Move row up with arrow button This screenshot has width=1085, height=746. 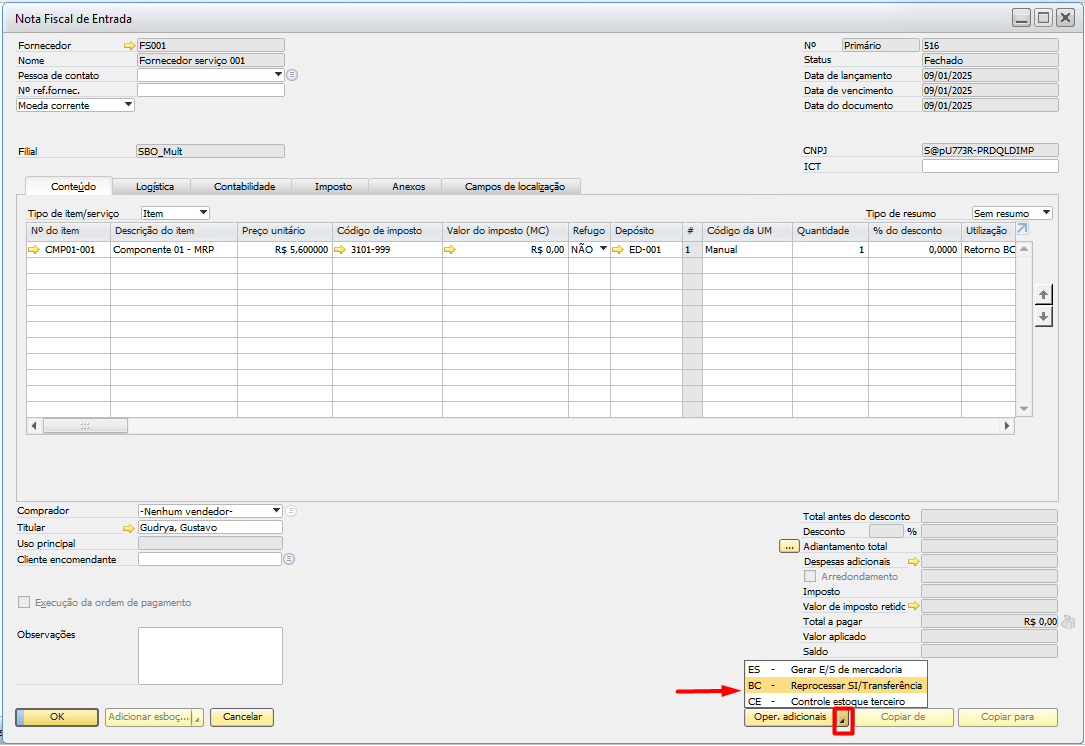tap(1043, 295)
